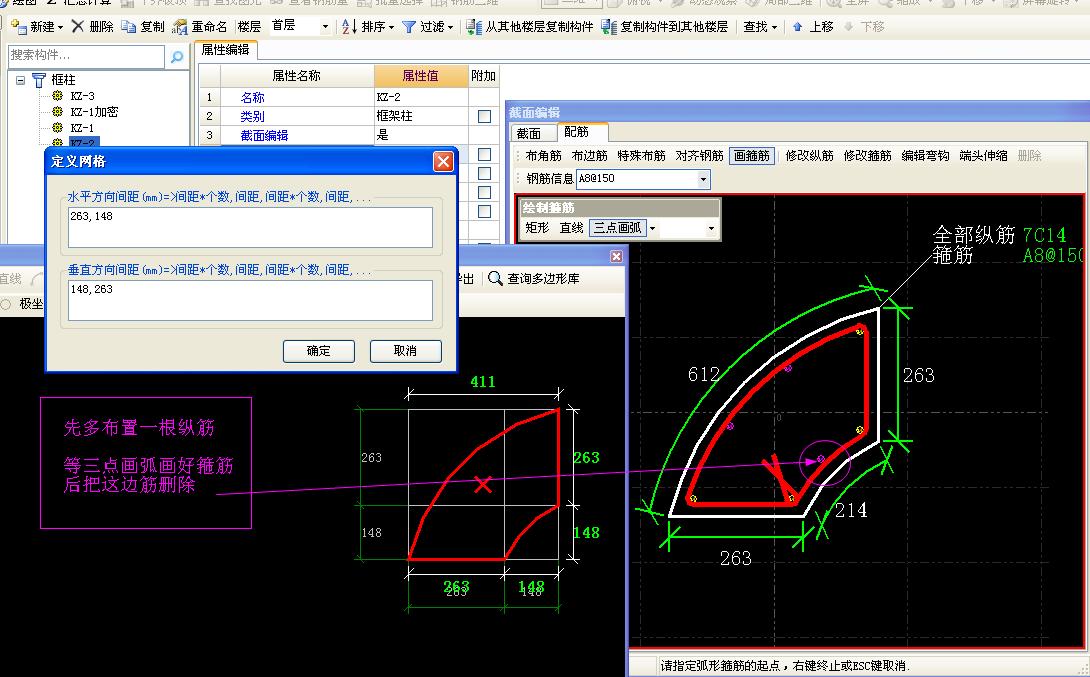Click the 截面编辑 property name cell
This screenshot has width=1090, height=677.
[298, 136]
